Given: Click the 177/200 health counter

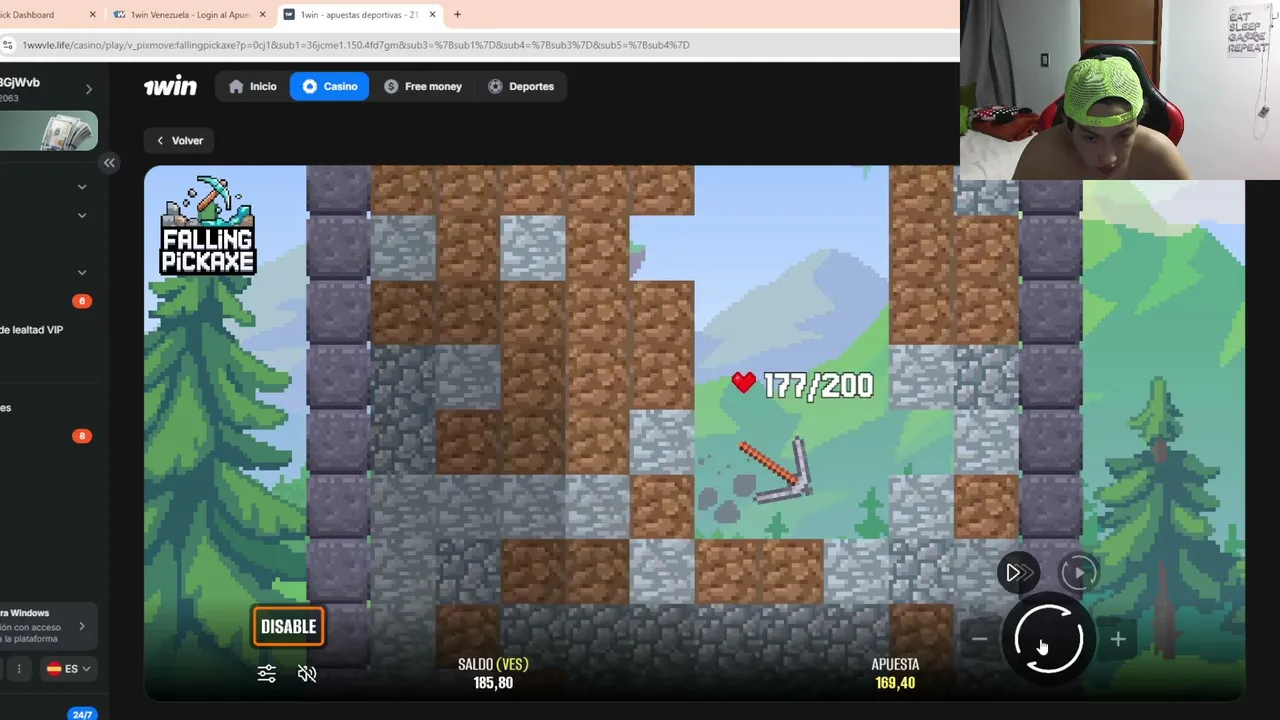Looking at the screenshot, I should click(x=802, y=385).
